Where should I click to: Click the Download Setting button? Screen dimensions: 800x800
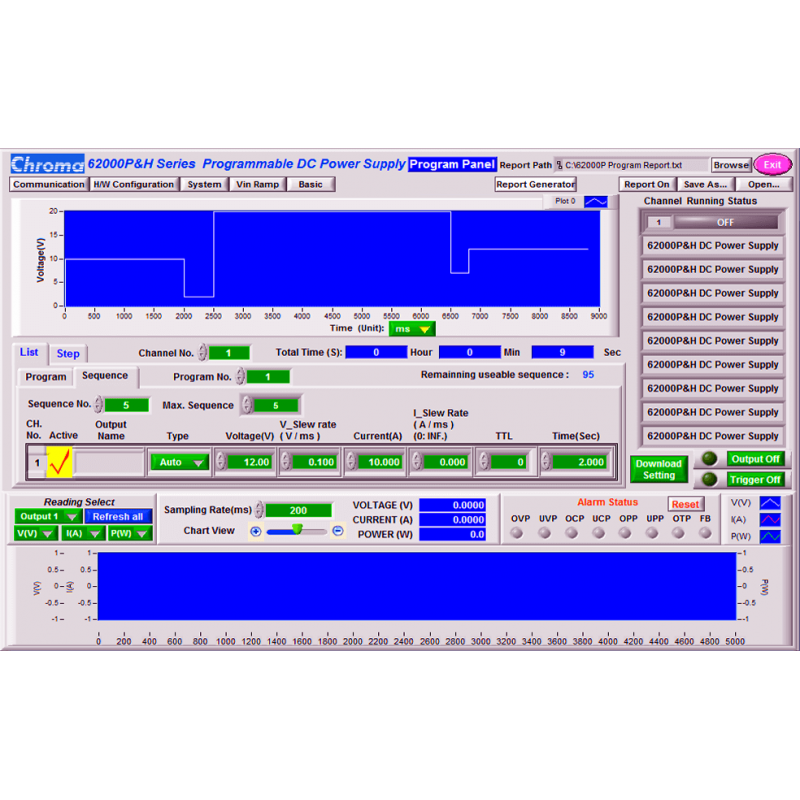pyautogui.click(x=659, y=469)
